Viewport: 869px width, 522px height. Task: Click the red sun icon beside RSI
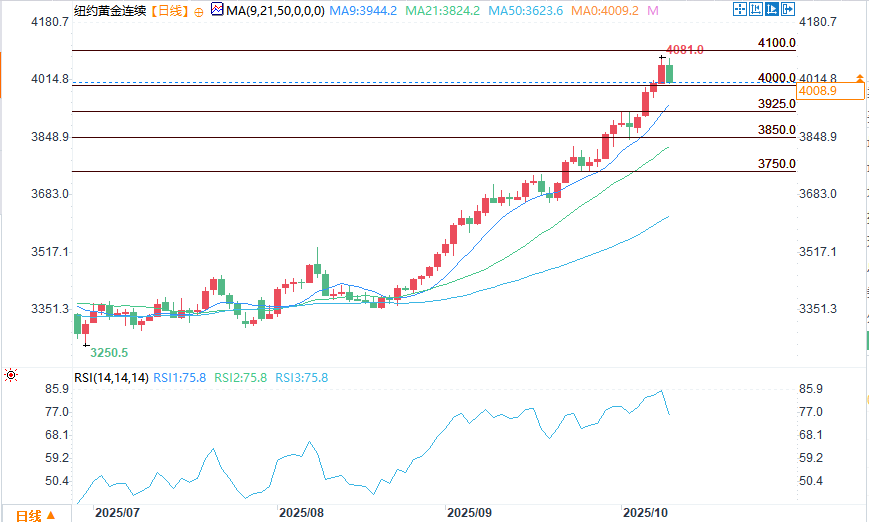pyautogui.click(x=11, y=376)
